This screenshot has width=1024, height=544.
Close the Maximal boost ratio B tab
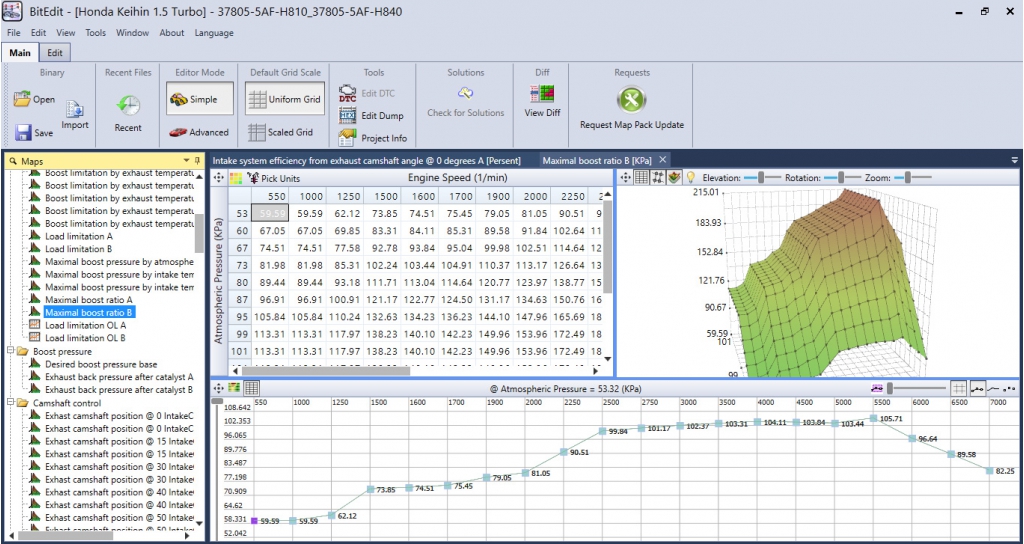pyautogui.click(x=662, y=159)
